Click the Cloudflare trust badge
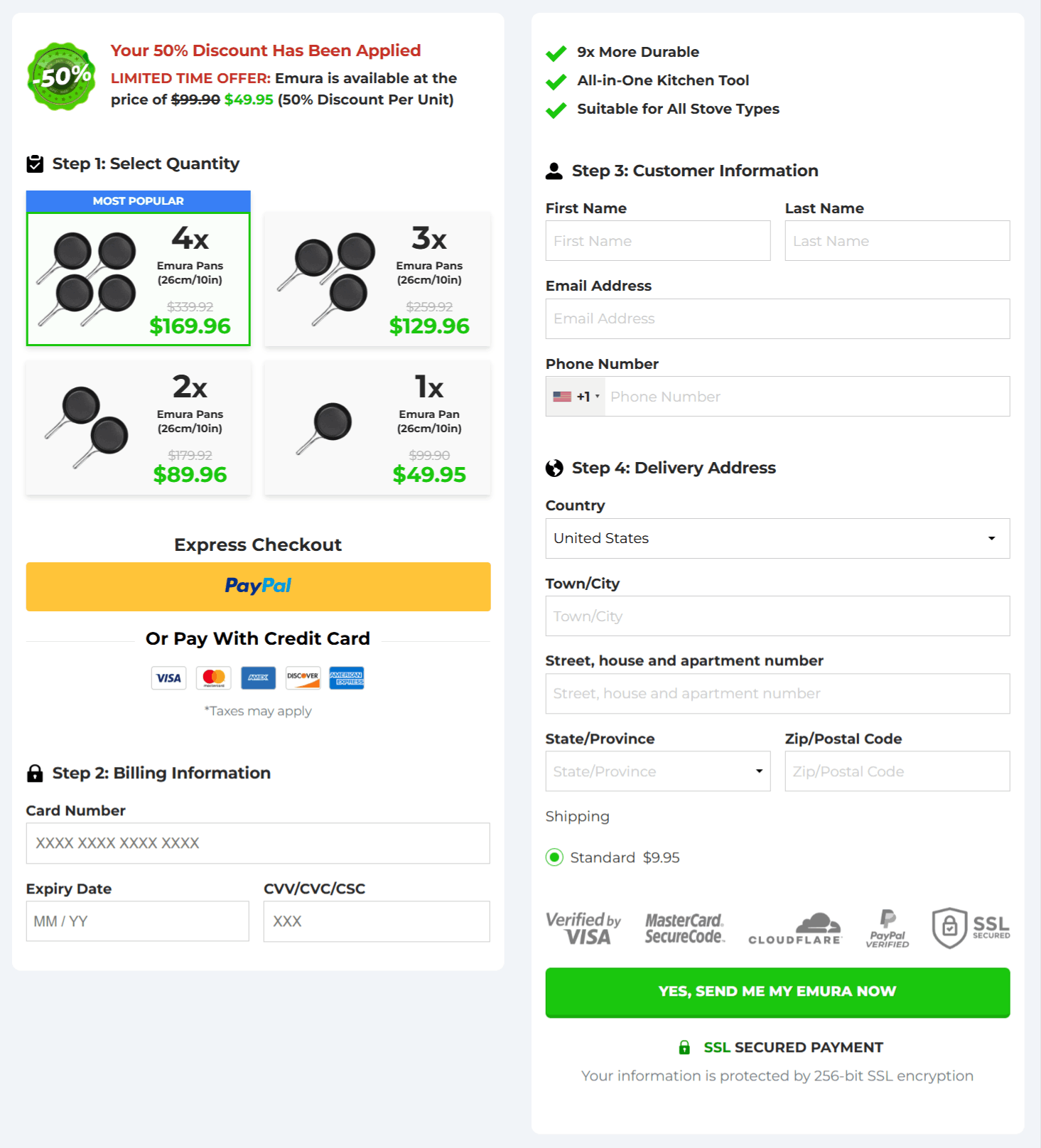 (794, 929)
